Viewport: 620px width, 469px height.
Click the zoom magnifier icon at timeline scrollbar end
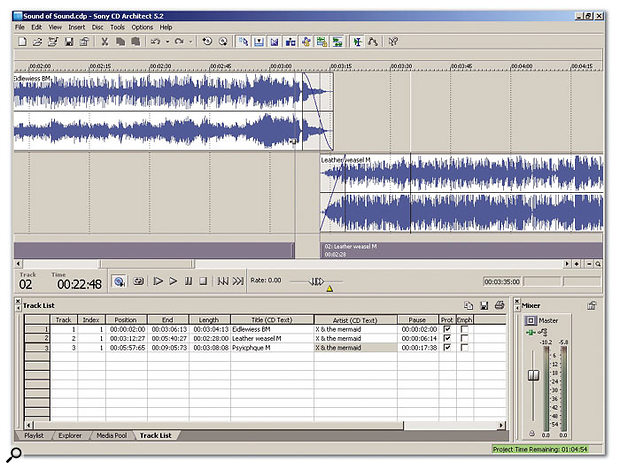[x=598, y=264]
